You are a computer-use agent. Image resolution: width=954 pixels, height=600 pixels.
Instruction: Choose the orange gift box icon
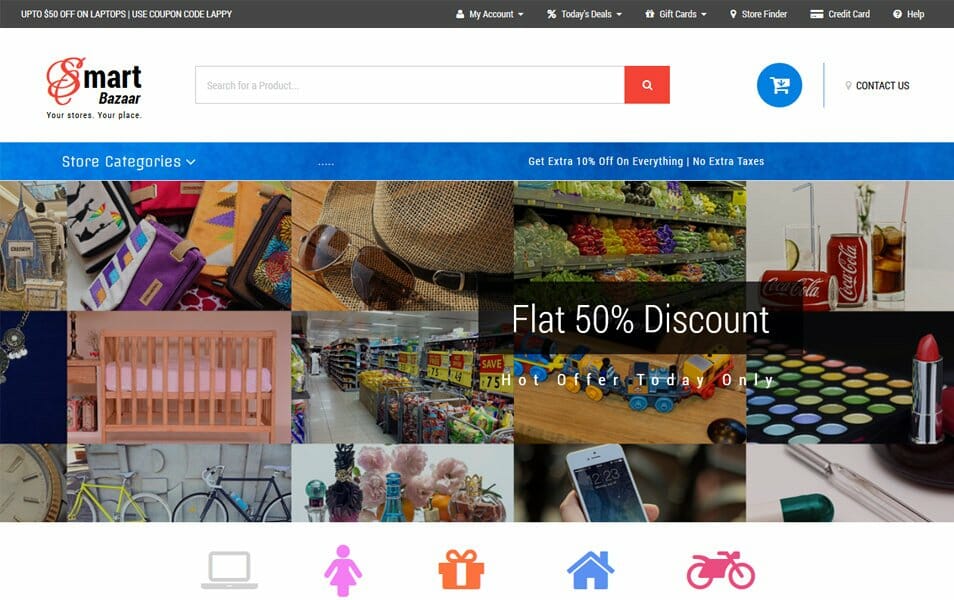click(461, 570)
